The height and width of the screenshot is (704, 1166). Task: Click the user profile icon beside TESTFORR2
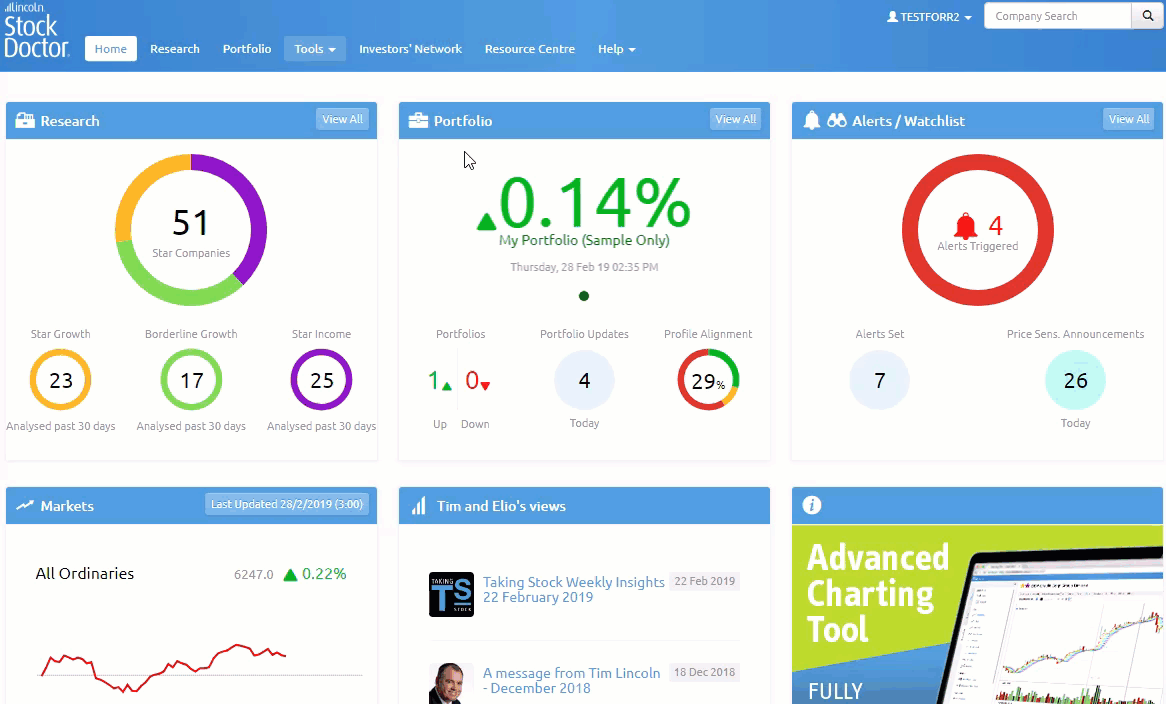[892, 16]
